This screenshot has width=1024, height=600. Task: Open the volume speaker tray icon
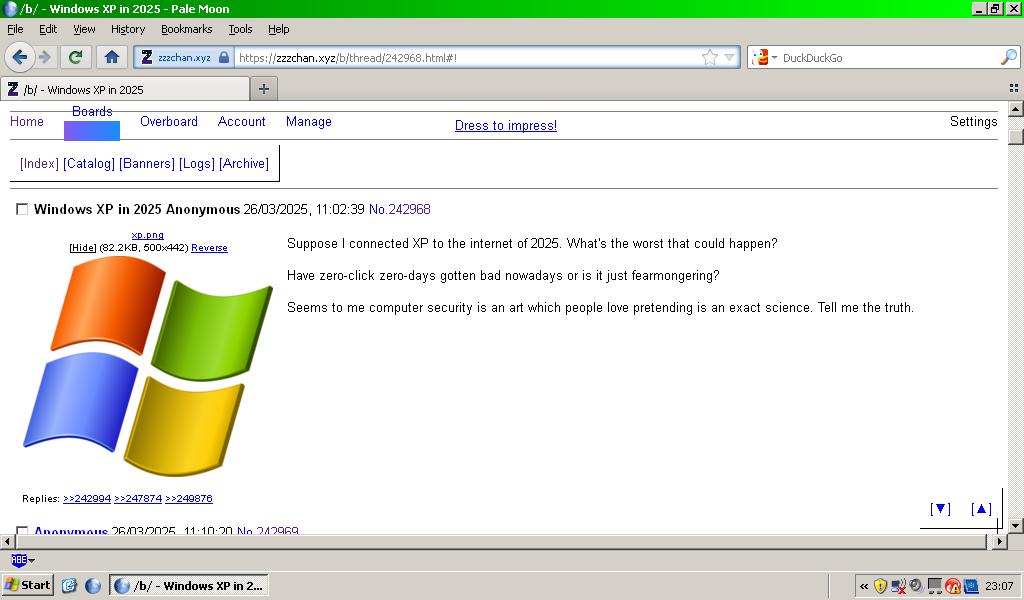[x=916, y=586]
